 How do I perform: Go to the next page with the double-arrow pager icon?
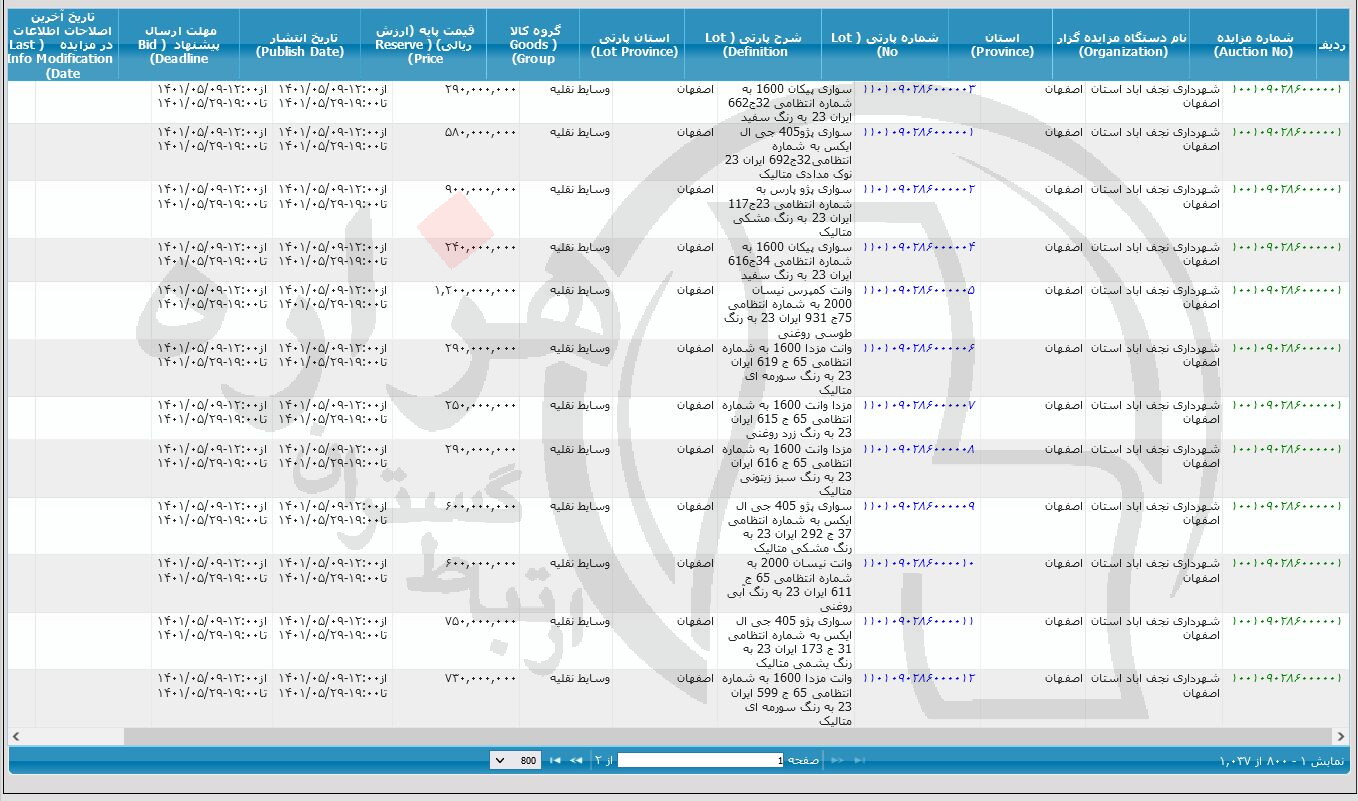pyautogui.click(x=576, y=761)
